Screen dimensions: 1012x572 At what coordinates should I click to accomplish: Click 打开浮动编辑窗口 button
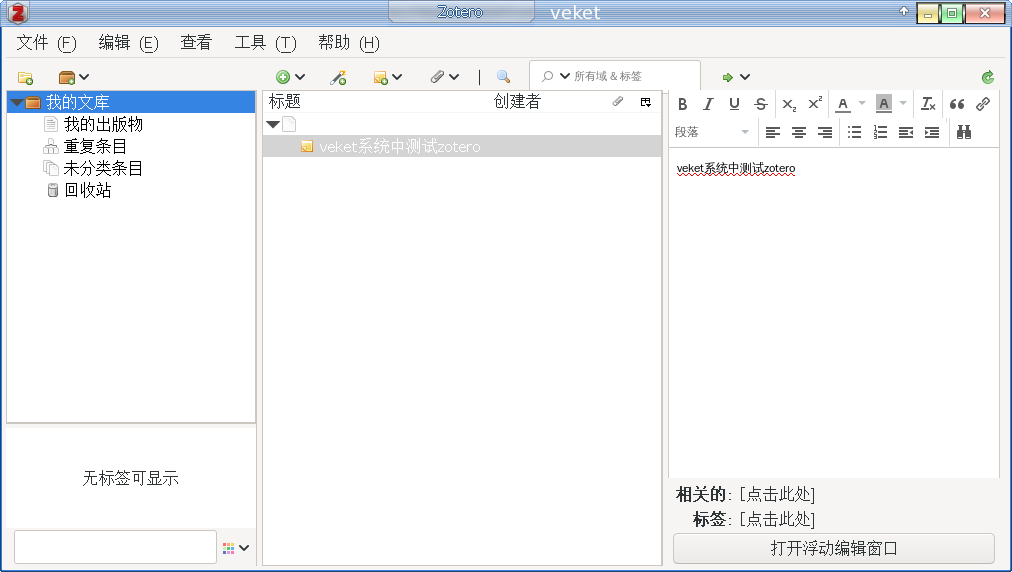click(x=834, y=549)
